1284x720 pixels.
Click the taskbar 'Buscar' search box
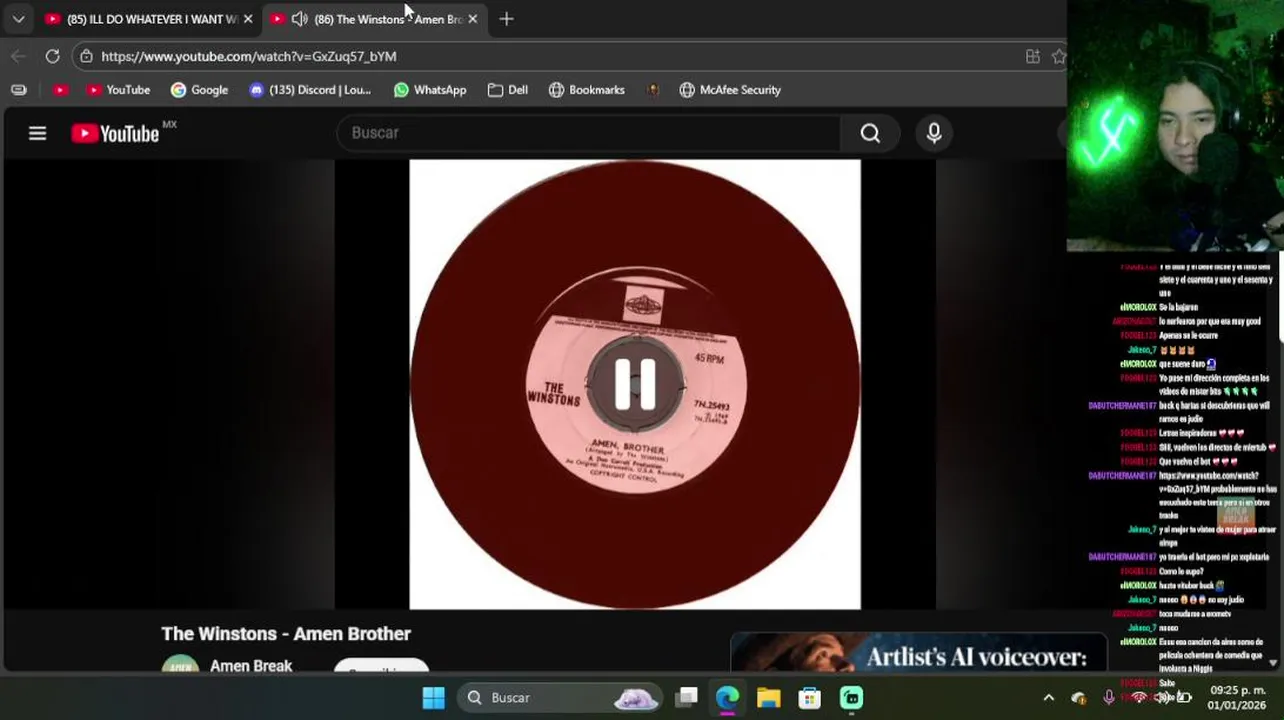click(x=560, y=697)
